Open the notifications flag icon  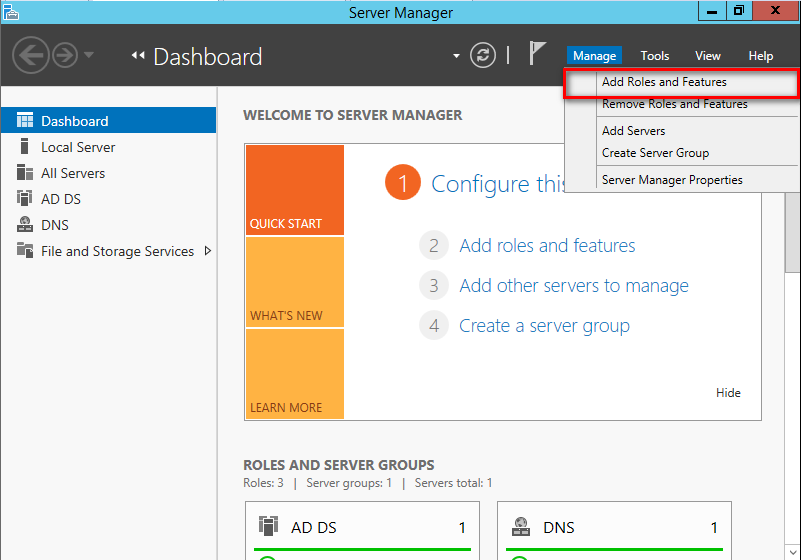537,53
